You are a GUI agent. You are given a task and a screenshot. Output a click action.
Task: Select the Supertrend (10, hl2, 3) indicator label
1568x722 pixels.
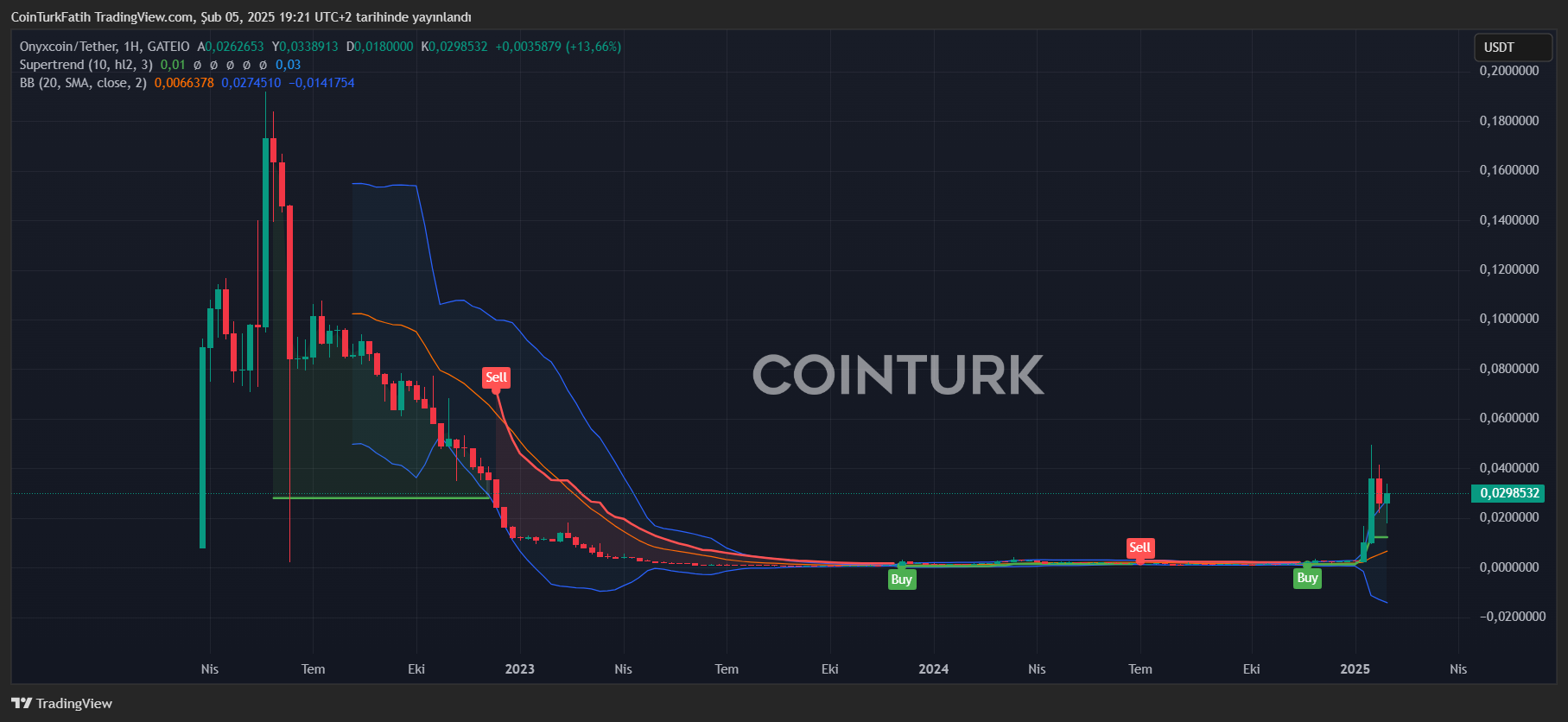tap(86, 65)
